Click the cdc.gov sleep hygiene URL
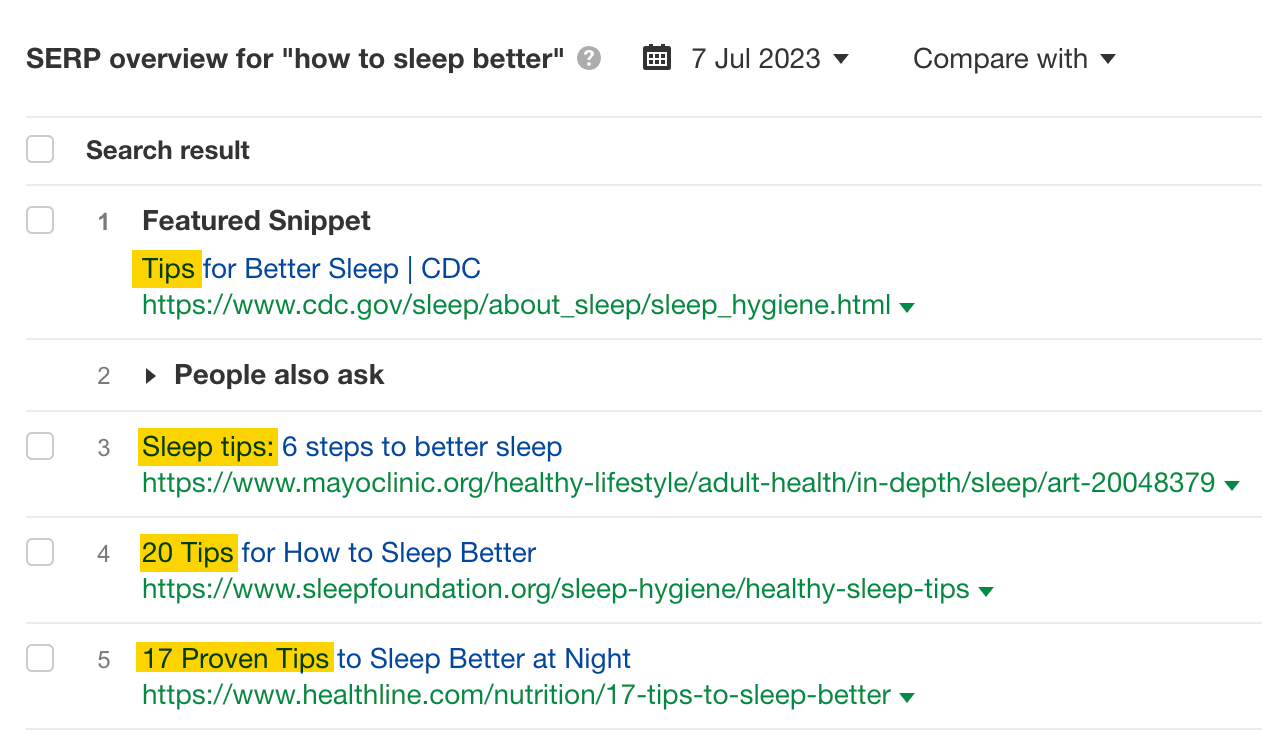The width and height of the screenshot is (1262, 730). 516,305
